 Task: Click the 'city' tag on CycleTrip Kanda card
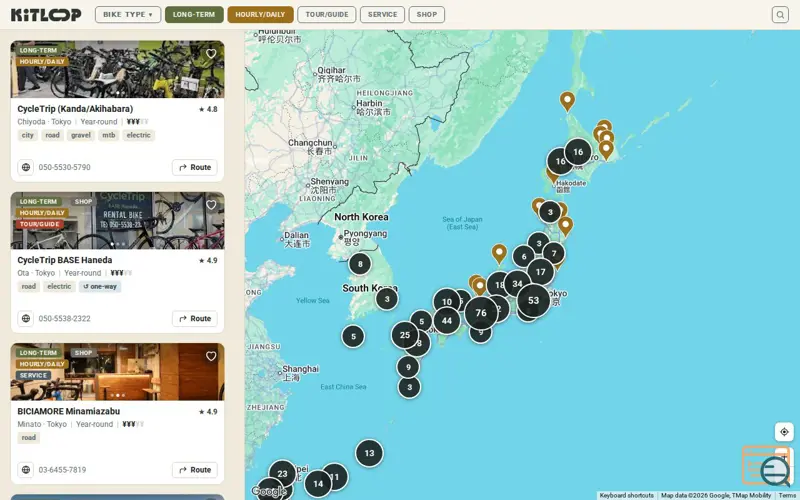click(x=28, y=135)
